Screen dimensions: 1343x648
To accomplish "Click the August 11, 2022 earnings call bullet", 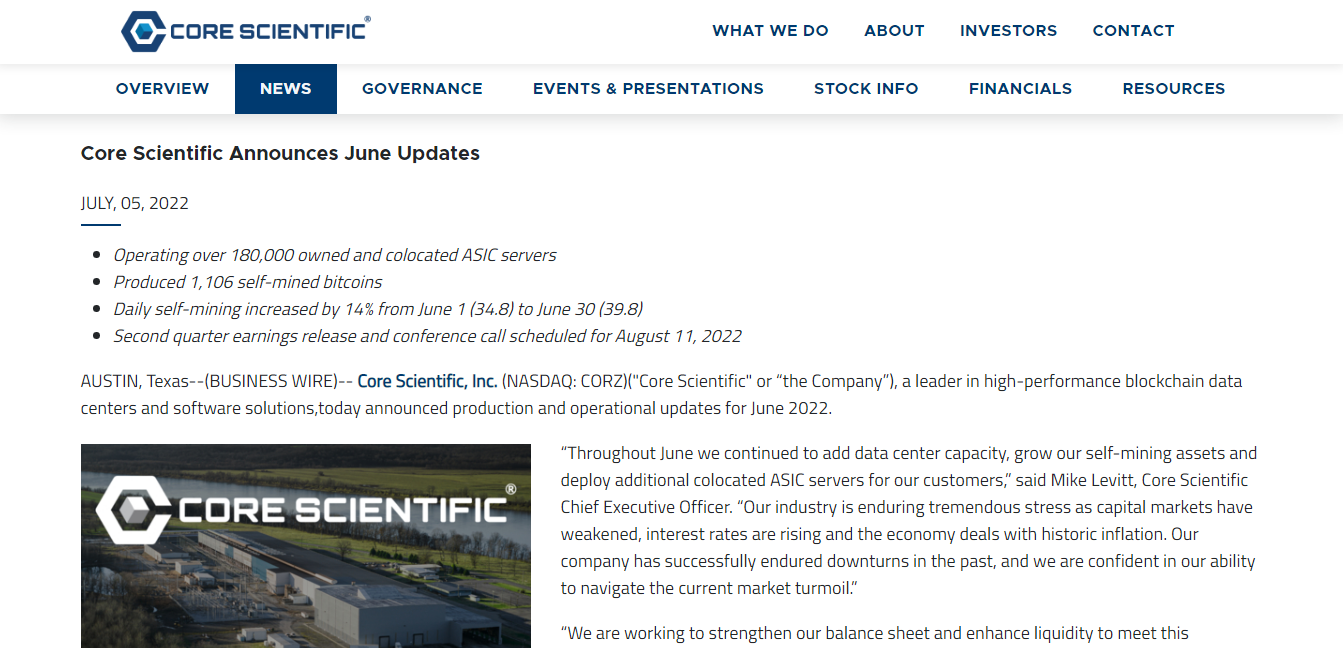I will 427,336.
